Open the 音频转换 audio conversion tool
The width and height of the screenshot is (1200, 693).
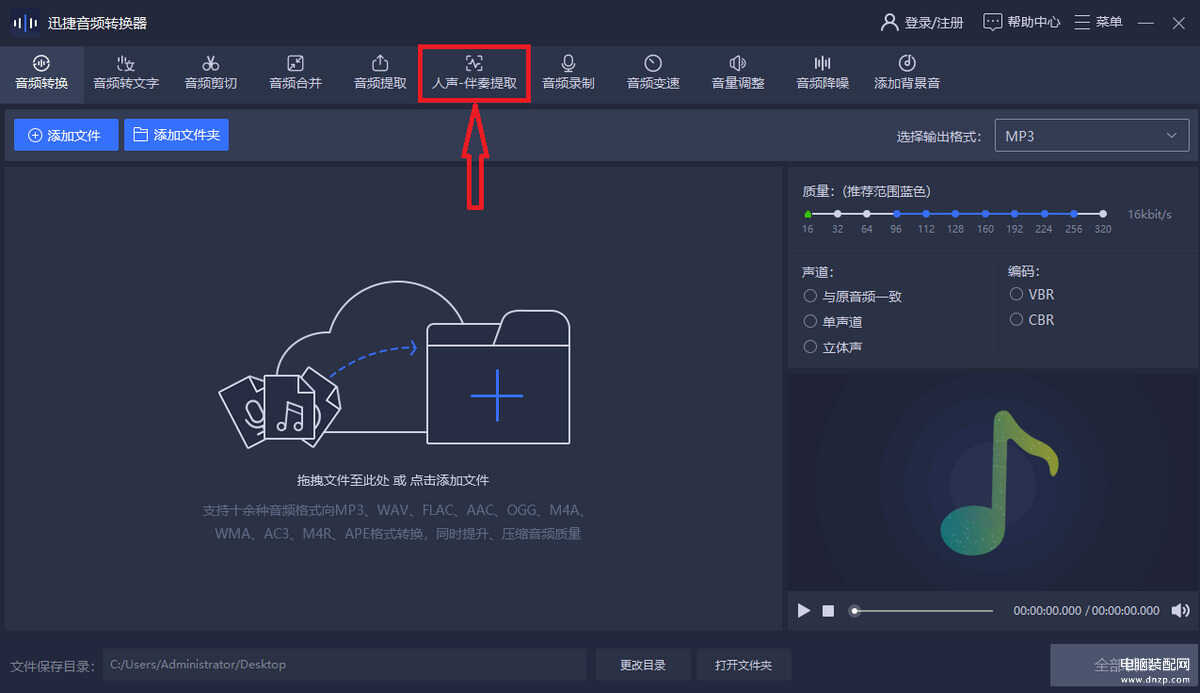(x=42, y=72)
